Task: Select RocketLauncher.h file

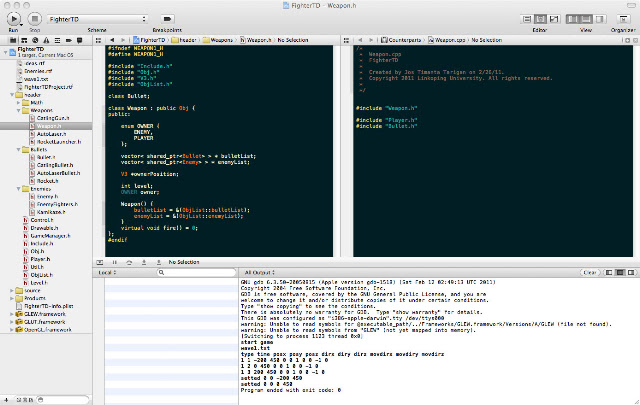Action: 55,142
